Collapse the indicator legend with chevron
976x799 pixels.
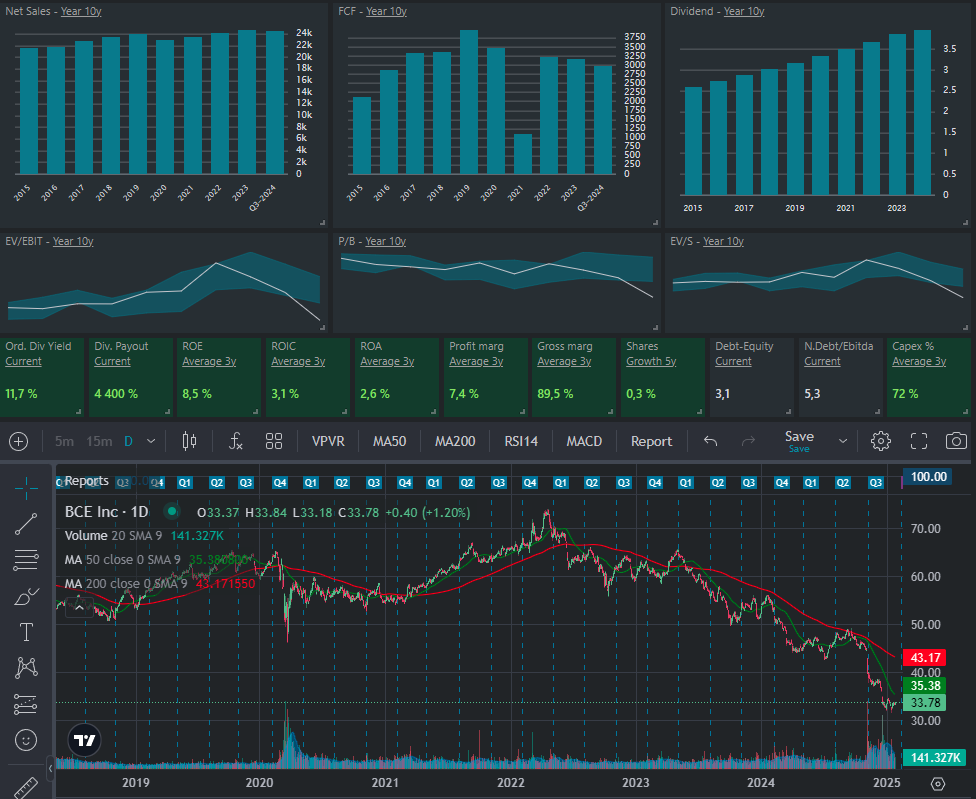point(80,608)
